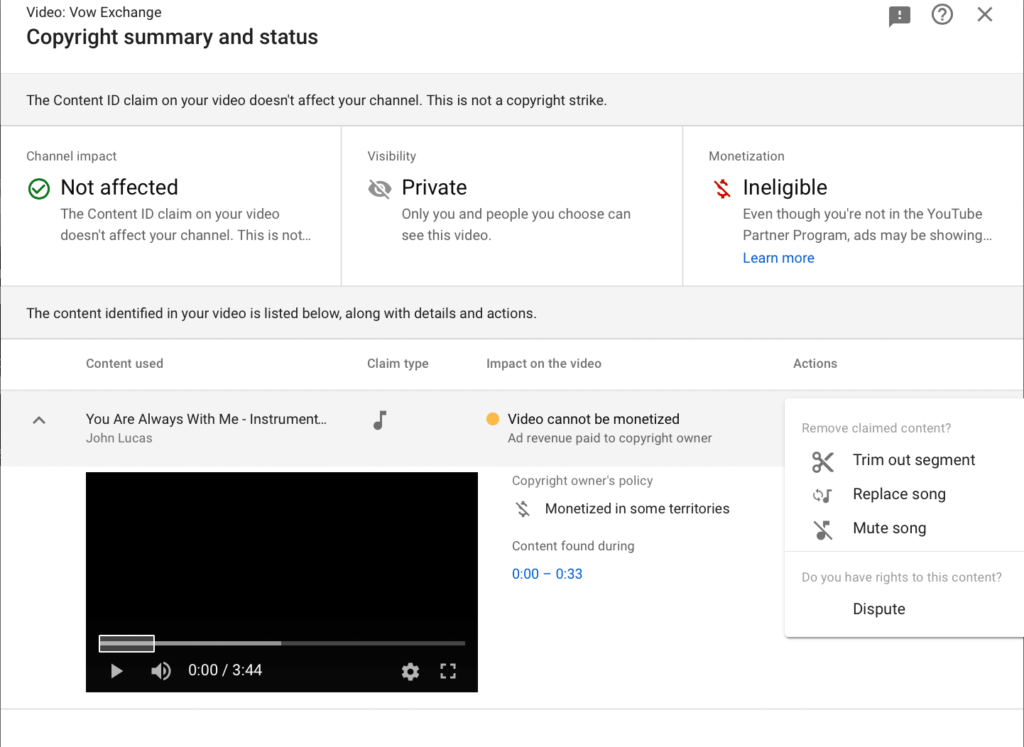The width and height of the screenshot is (1024, 747).
Task: Click the send feedback icon
Action: click(x=900, y=16)
